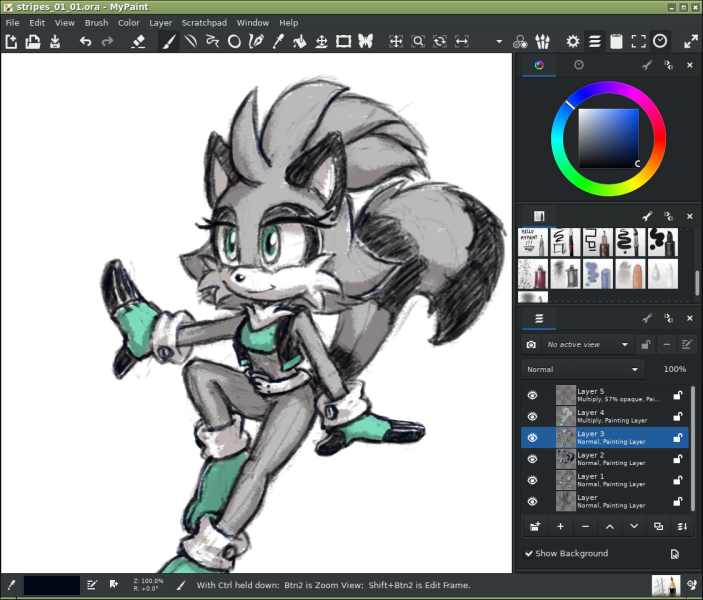The image size is (703, 600).
Task: Open the File menu
Action: [12, 23]
